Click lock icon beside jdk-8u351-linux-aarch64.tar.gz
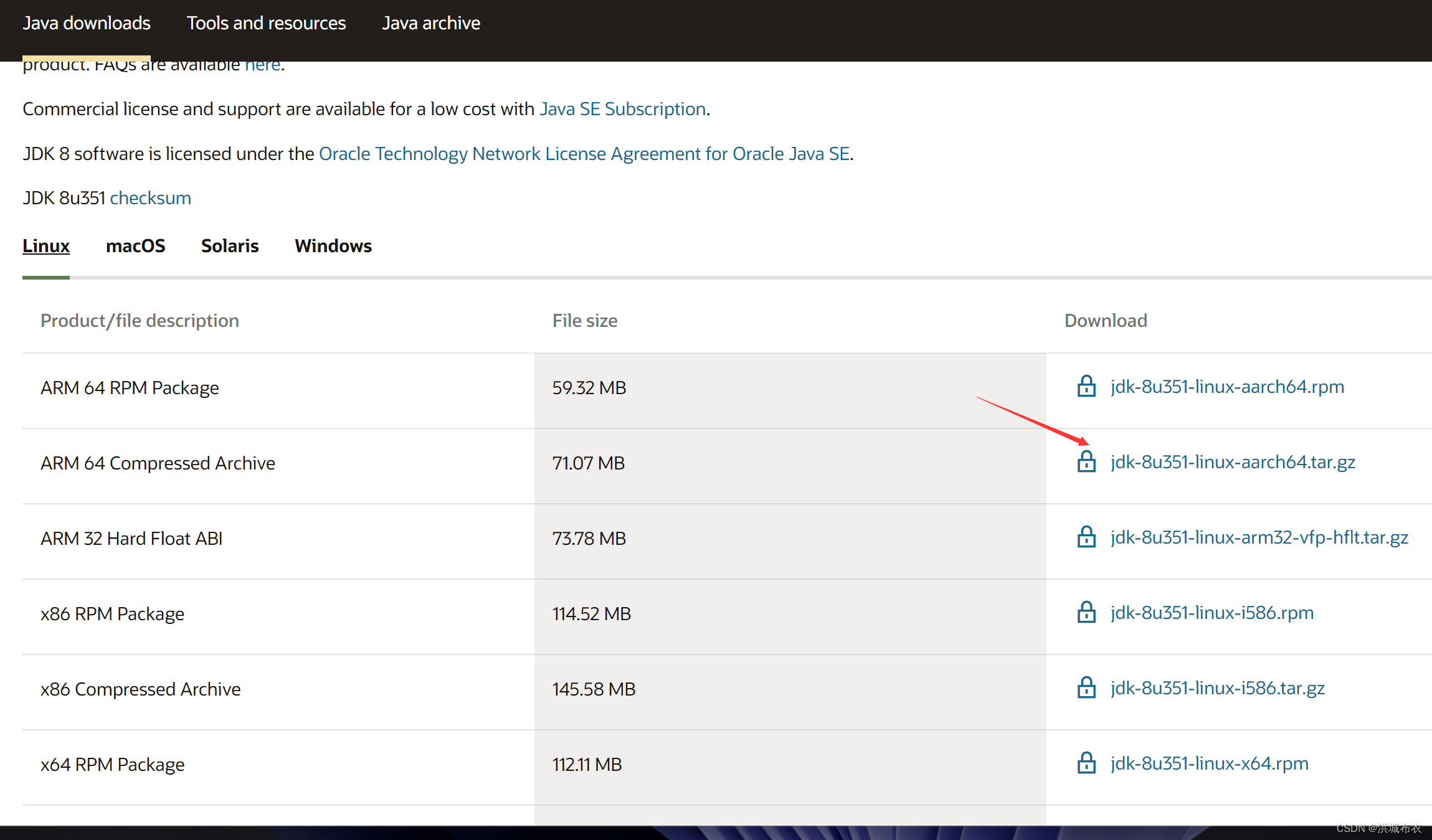1432x840 pixels. (x=1086, y=461)
